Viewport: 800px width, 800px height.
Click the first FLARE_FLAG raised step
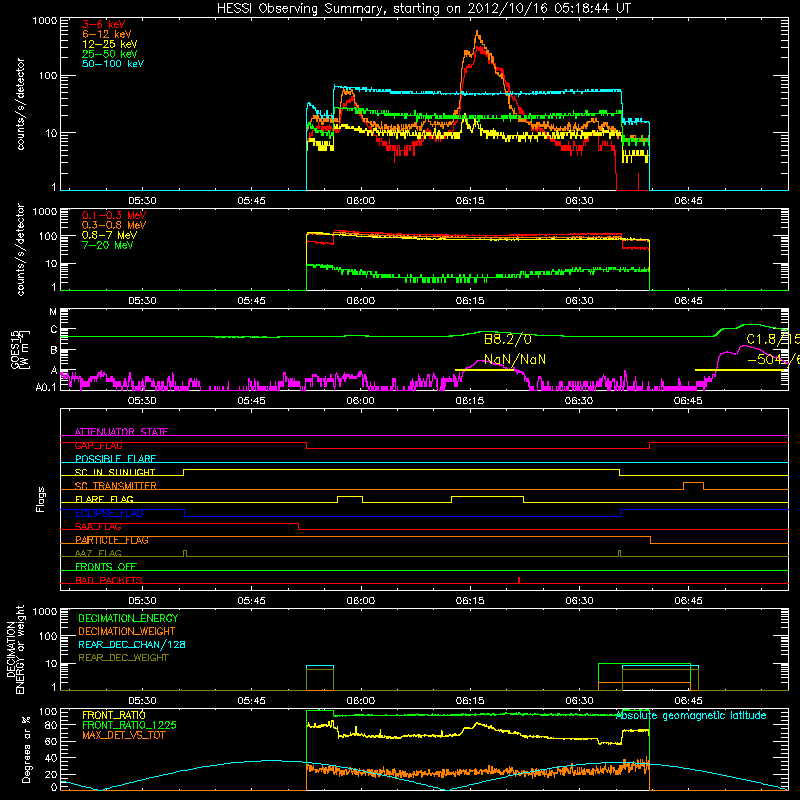pos(350,496)
